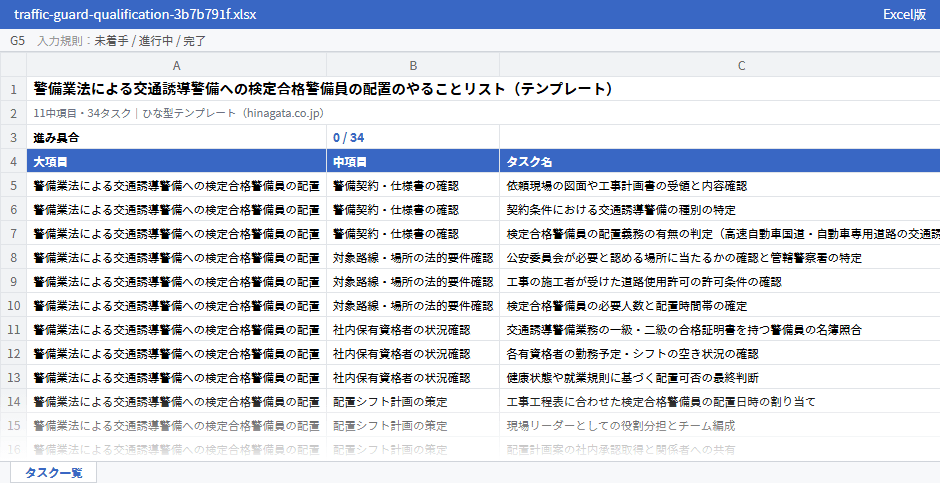This screenshot has width=940, height=483.
Task: Select cell 契約条件における交通誘導警備の種別の特定
Action: tap(719, 210)
